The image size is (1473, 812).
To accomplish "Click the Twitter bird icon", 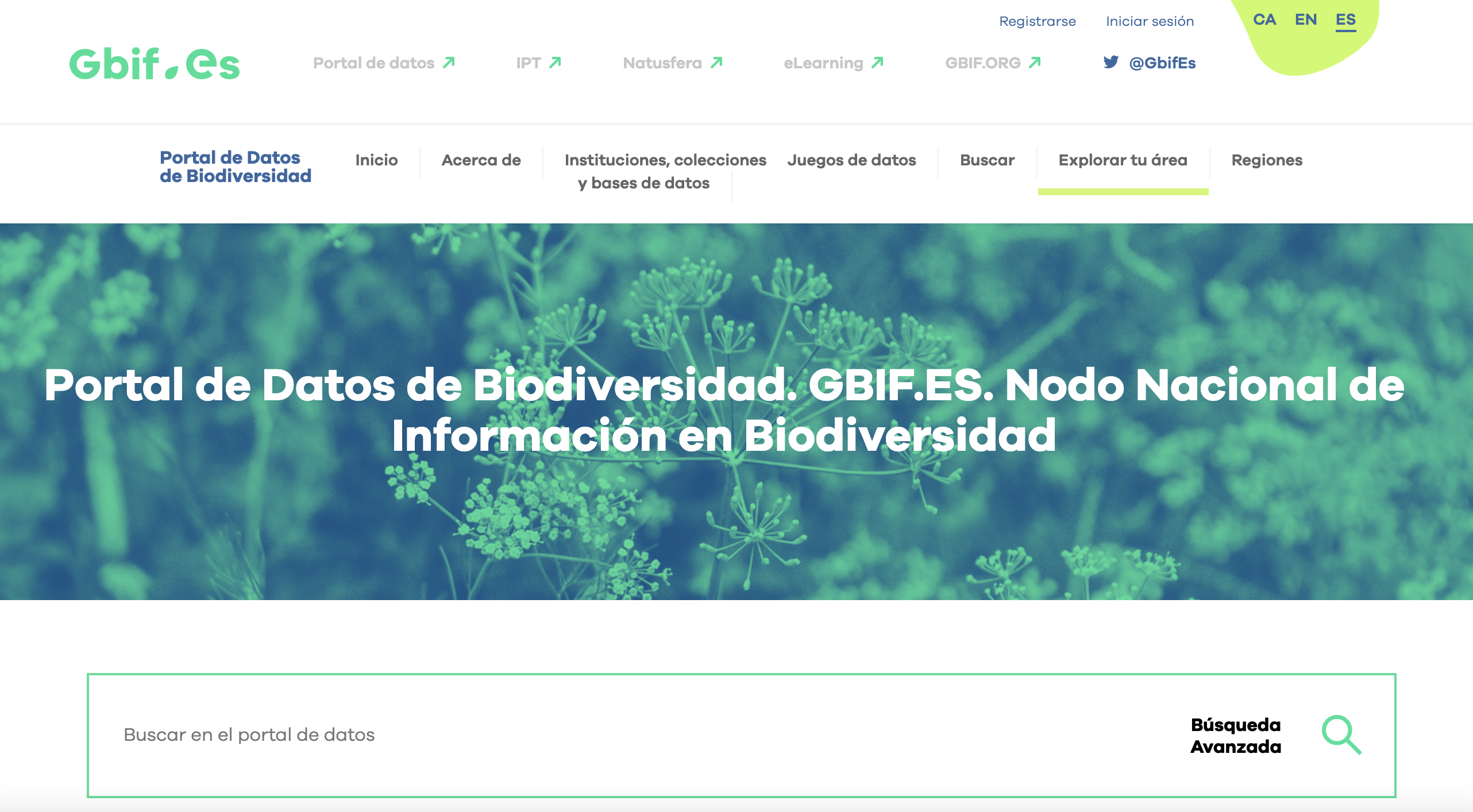I will click(1110, 62).
